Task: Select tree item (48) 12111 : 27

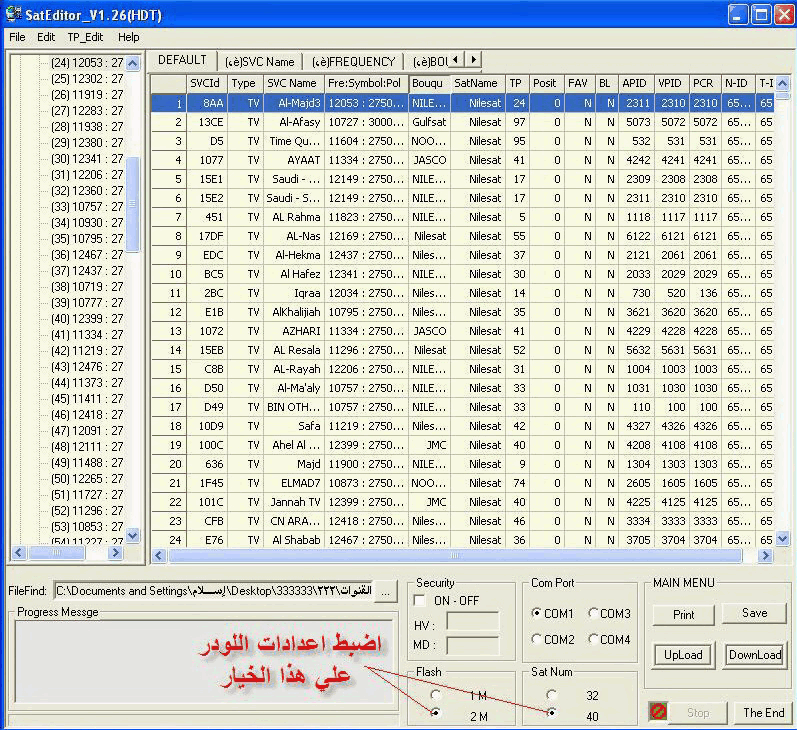Action: coord(87,446)
